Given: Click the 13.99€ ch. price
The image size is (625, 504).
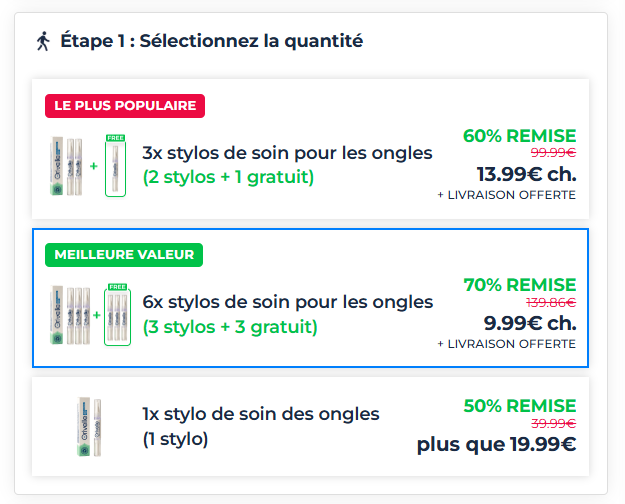Looking at the screenshot, I should click(x=526, y=173).
